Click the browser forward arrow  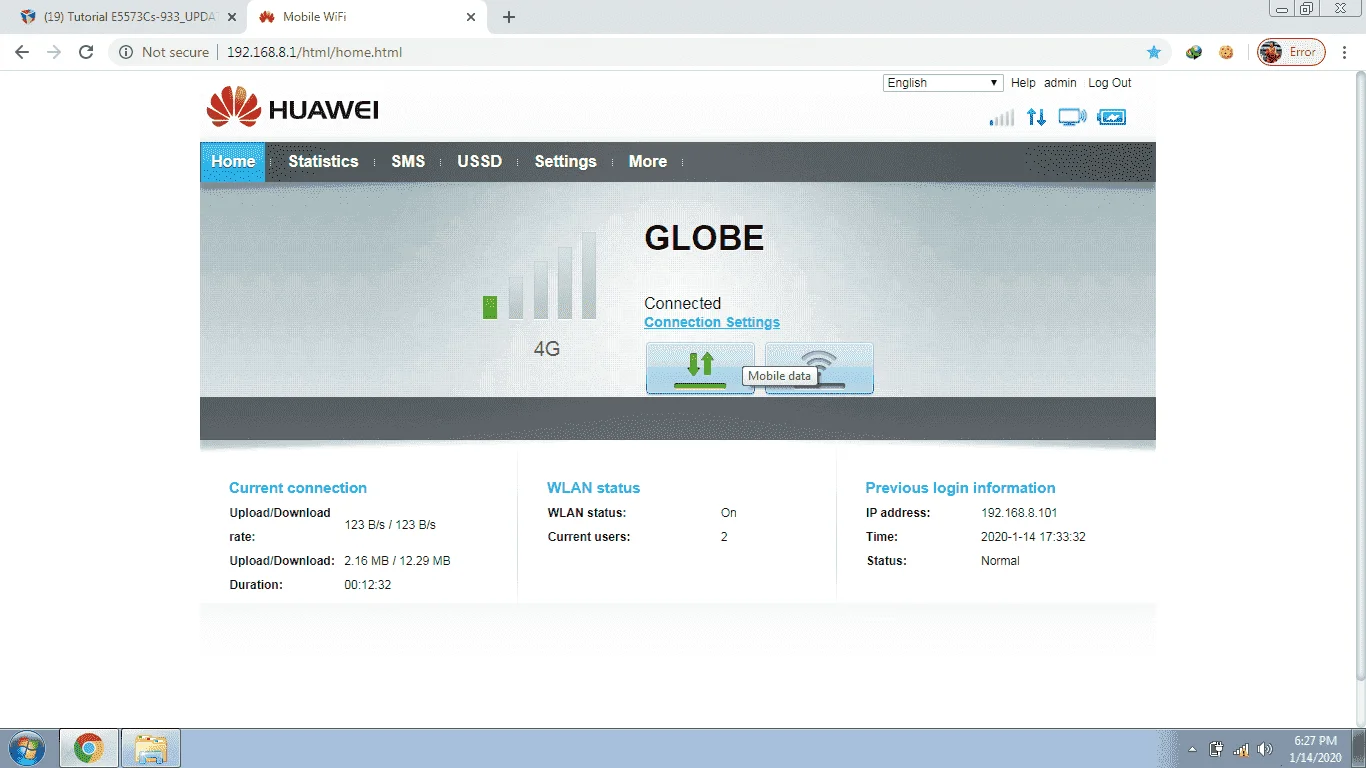click(x=54, y=52)
